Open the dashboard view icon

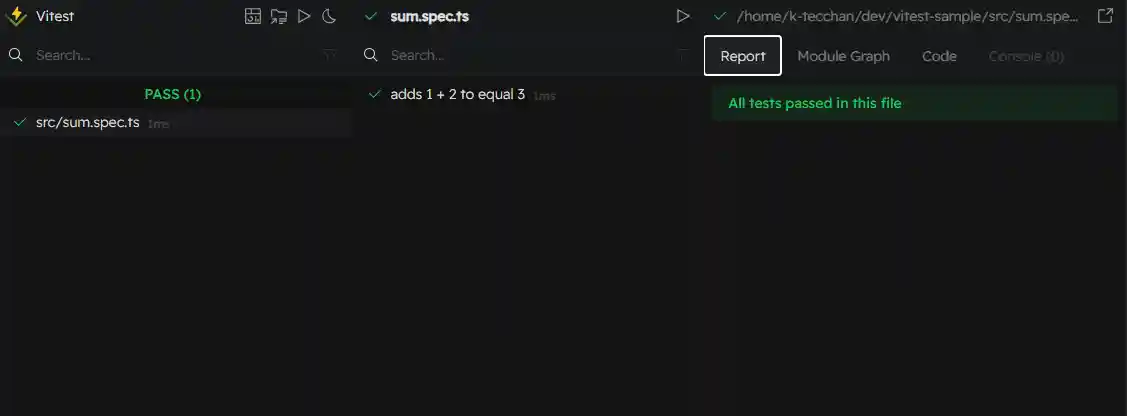coord(254,16)
